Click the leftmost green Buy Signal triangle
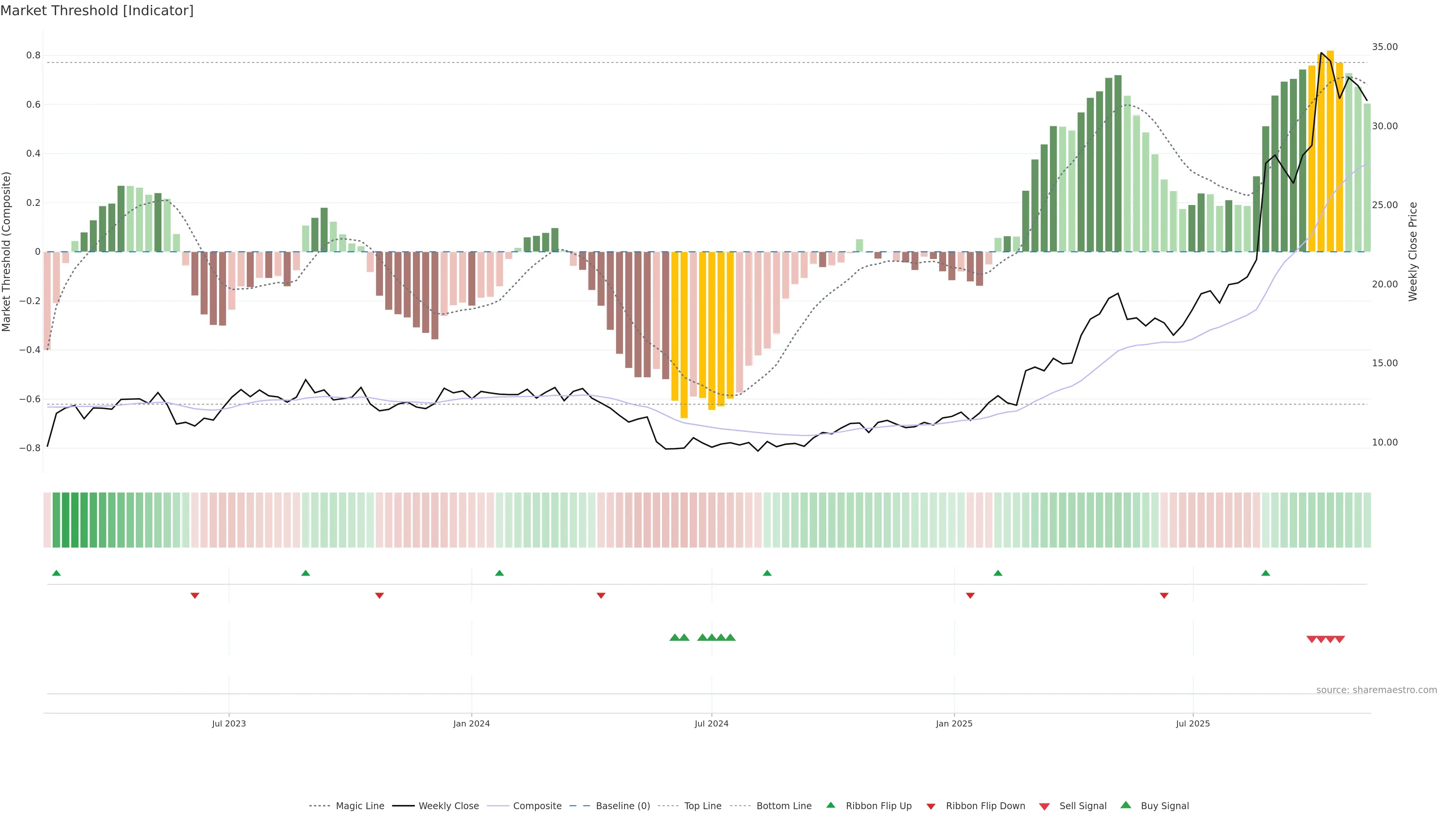The width and height of the screenshot is (1456, 819). pyautogui.click(x=674, y=637)
